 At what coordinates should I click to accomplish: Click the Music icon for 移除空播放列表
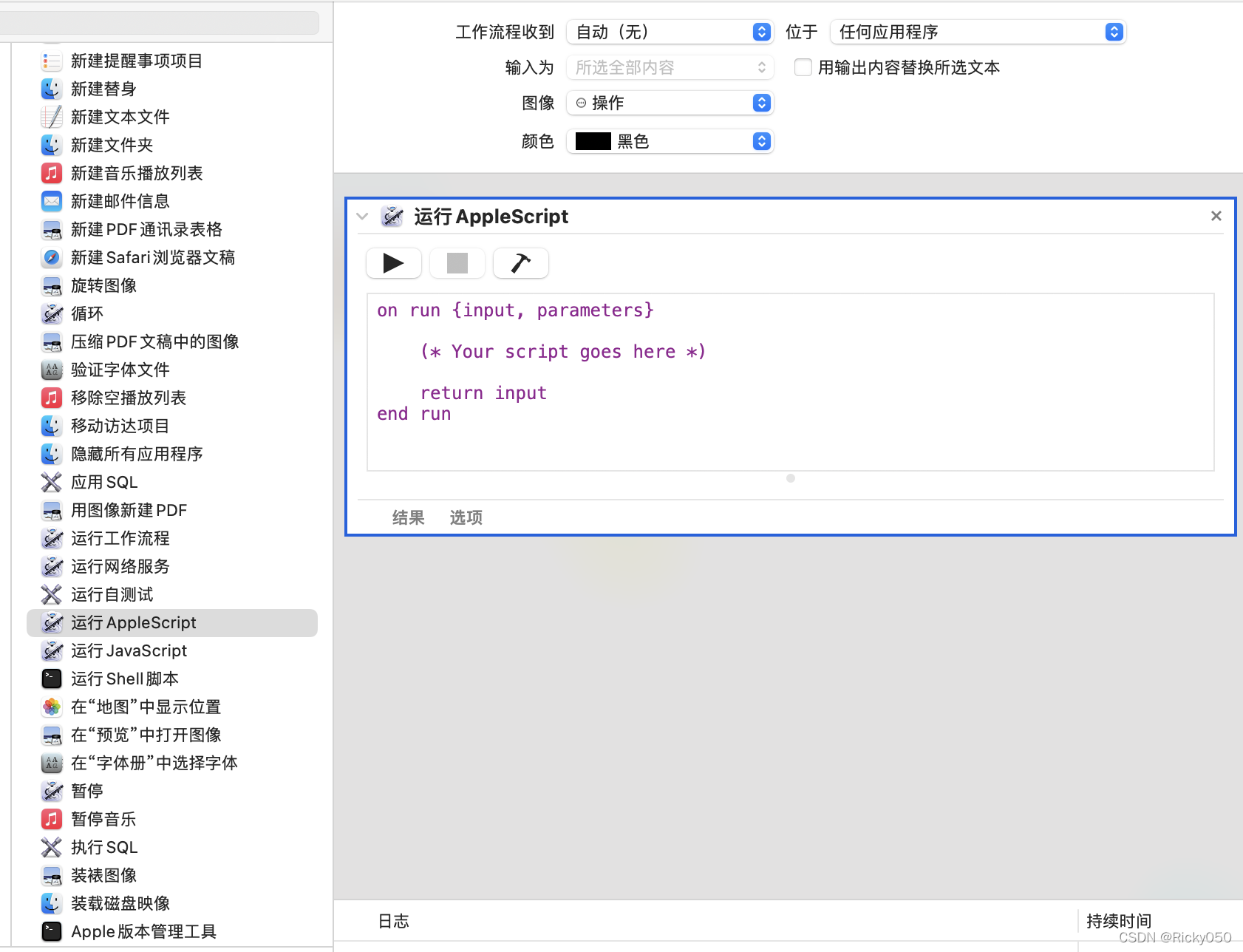click(x=51, y=398)
